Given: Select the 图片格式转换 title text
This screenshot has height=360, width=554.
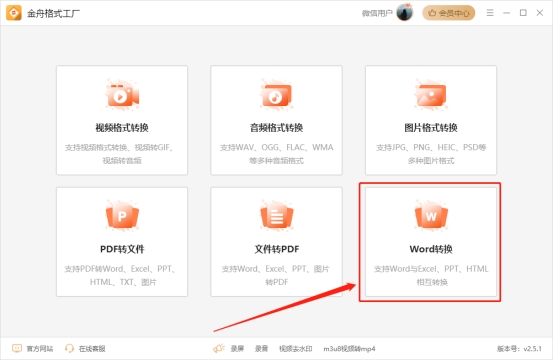Looking at the screenshot, I should click(431, 128).
